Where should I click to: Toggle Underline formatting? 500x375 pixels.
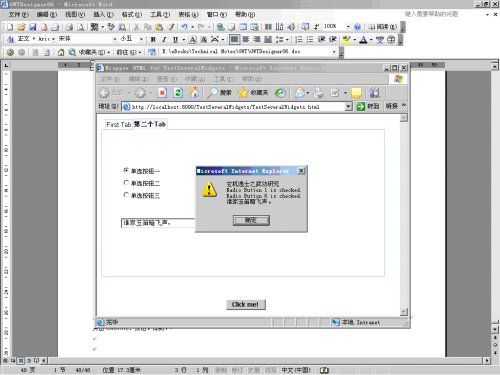(x=175, y=40)
